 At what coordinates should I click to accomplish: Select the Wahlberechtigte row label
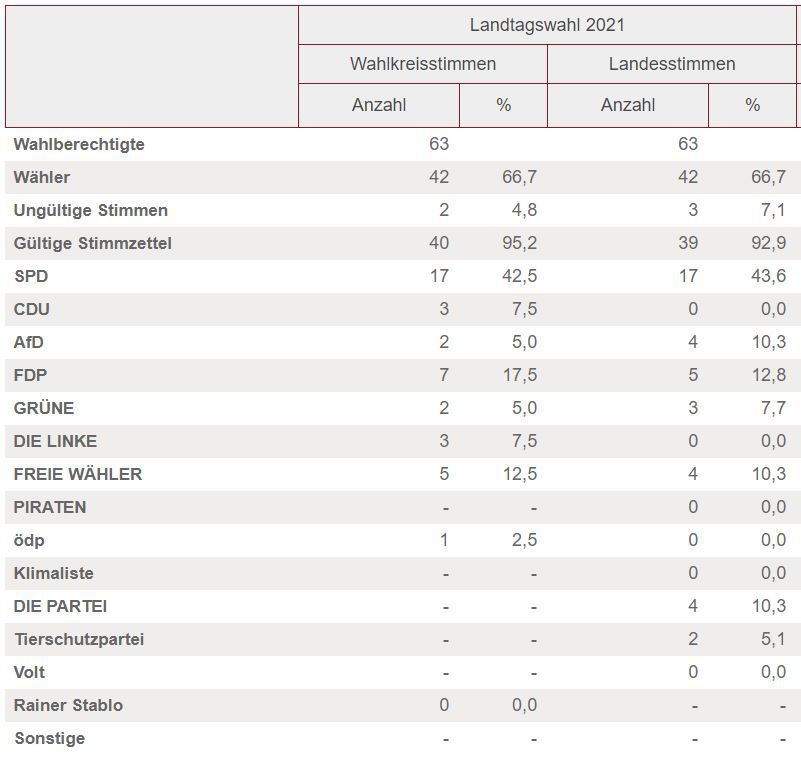point(79,144)
